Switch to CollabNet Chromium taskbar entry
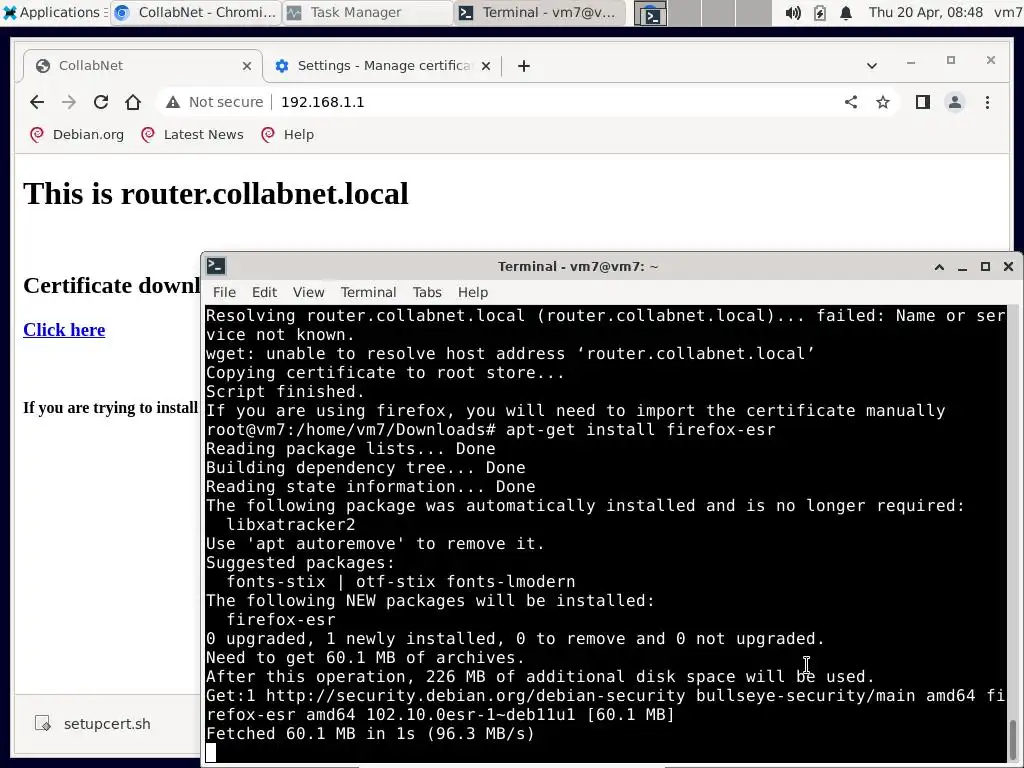The width and height of the screenshot is (1024, 768). (x=195, y=12)
